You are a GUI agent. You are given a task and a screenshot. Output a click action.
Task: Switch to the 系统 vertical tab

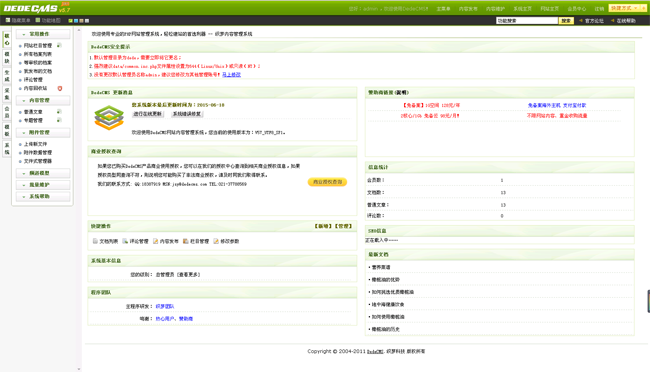point(7,148)
